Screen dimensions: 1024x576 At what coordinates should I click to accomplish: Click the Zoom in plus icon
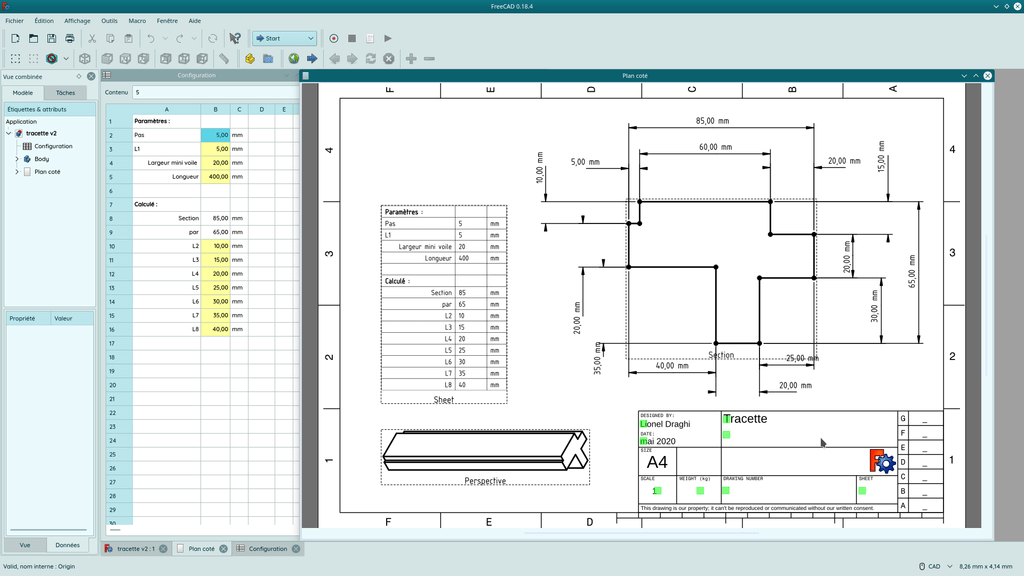pyautogui.click(x=411, y=59)
